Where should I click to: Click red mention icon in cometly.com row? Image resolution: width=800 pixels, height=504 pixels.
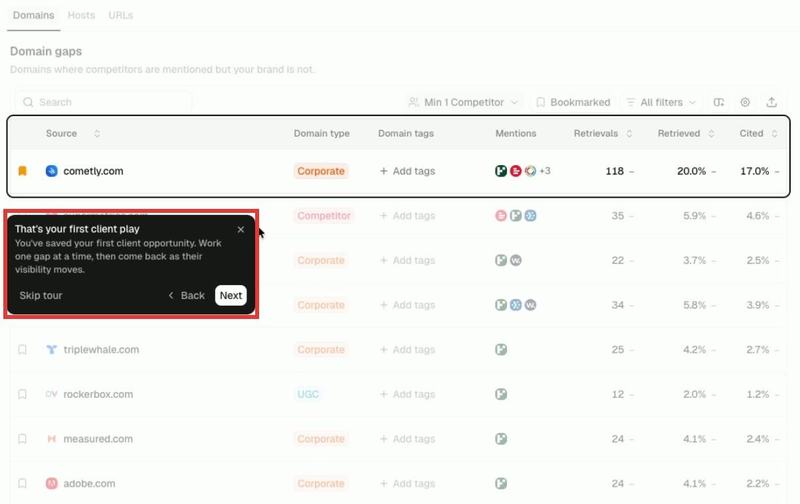coord(516,171)
